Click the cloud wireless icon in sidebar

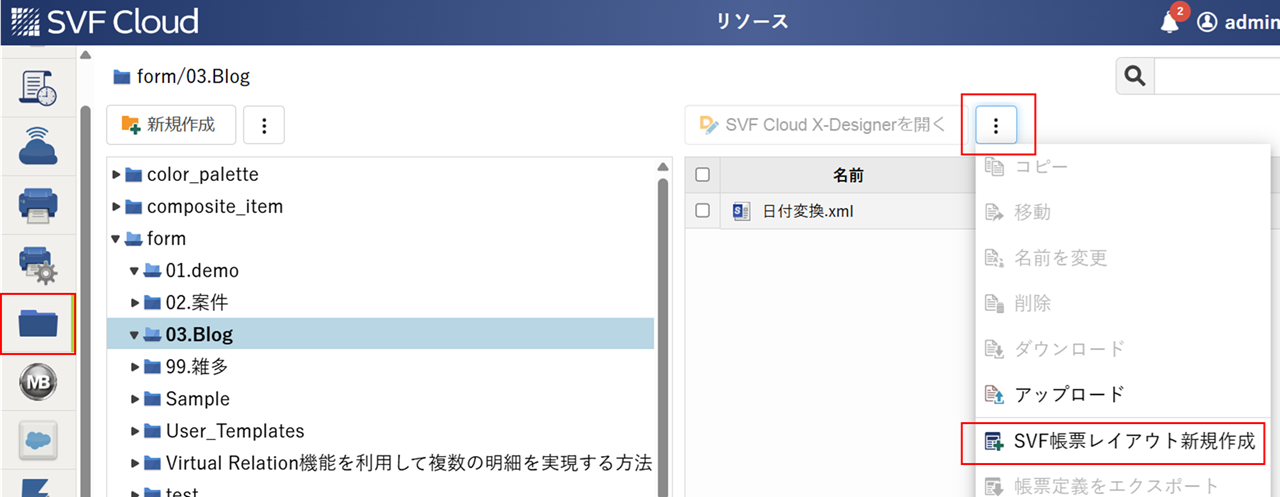(38, 146)
